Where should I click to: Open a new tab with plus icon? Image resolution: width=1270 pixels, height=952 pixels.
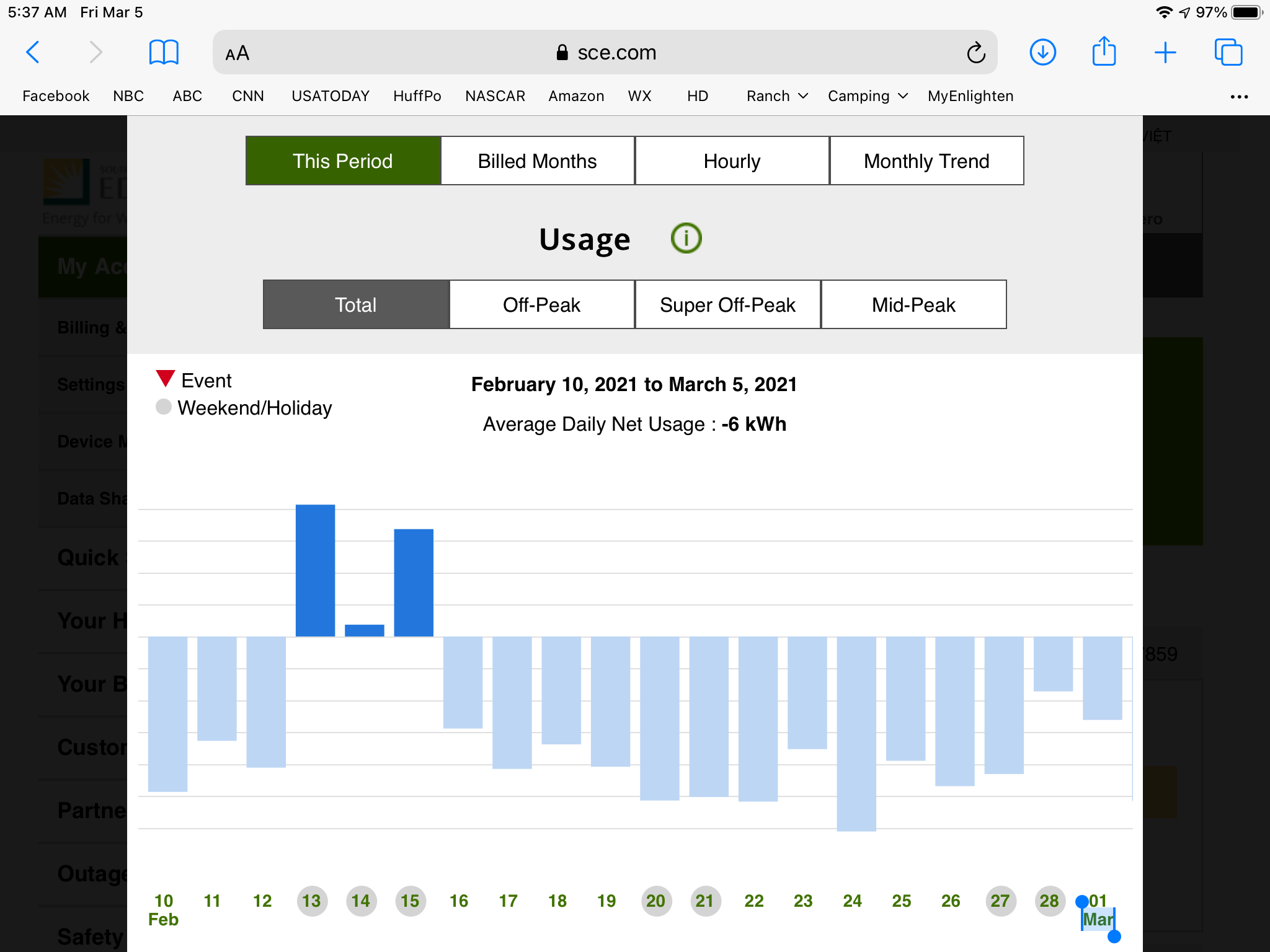click(x=1165, y=53)
